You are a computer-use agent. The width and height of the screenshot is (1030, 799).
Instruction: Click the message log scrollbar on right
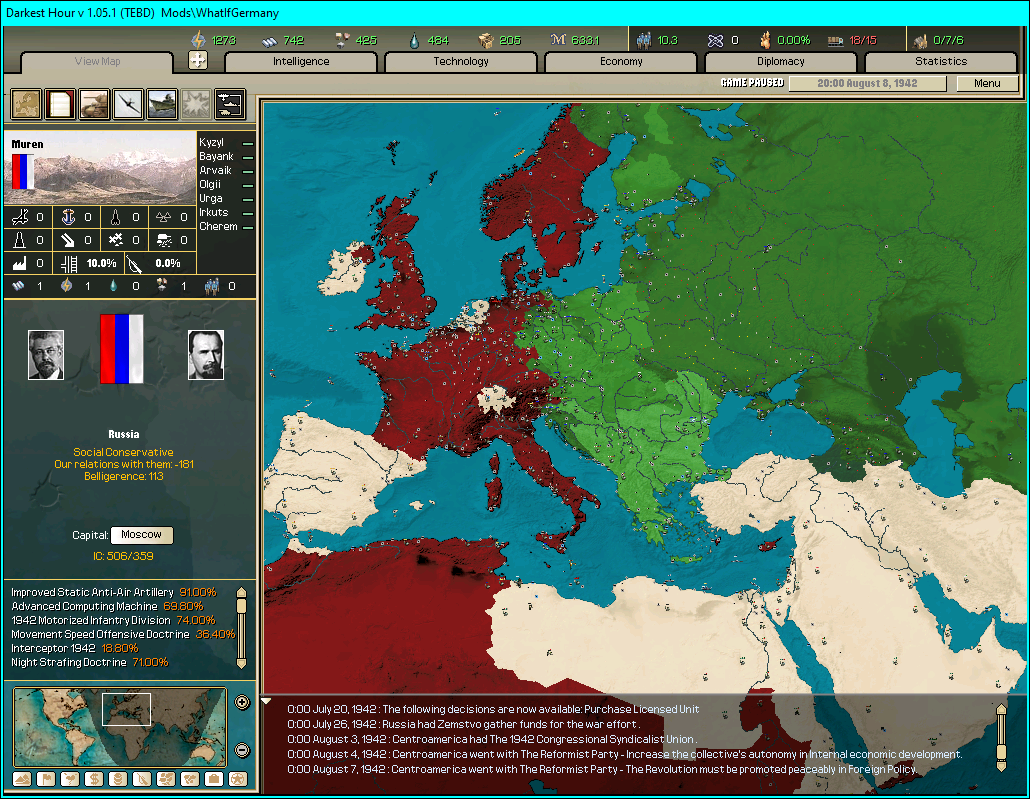[1001, 737]
